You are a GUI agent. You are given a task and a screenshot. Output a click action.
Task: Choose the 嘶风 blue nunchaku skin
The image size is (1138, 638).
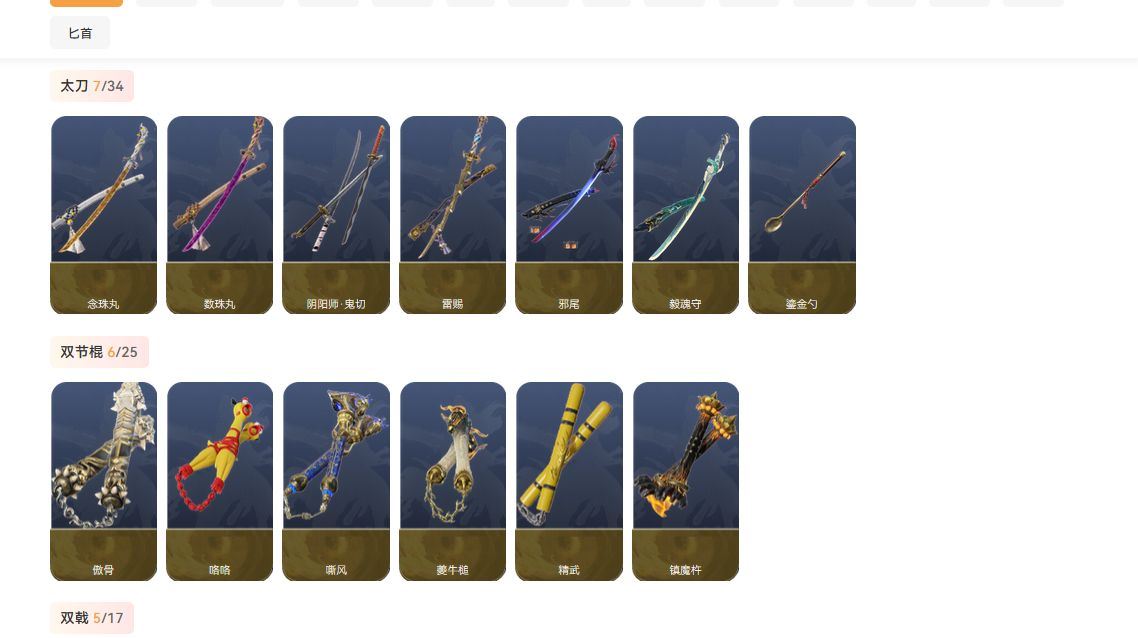(336, 481)
